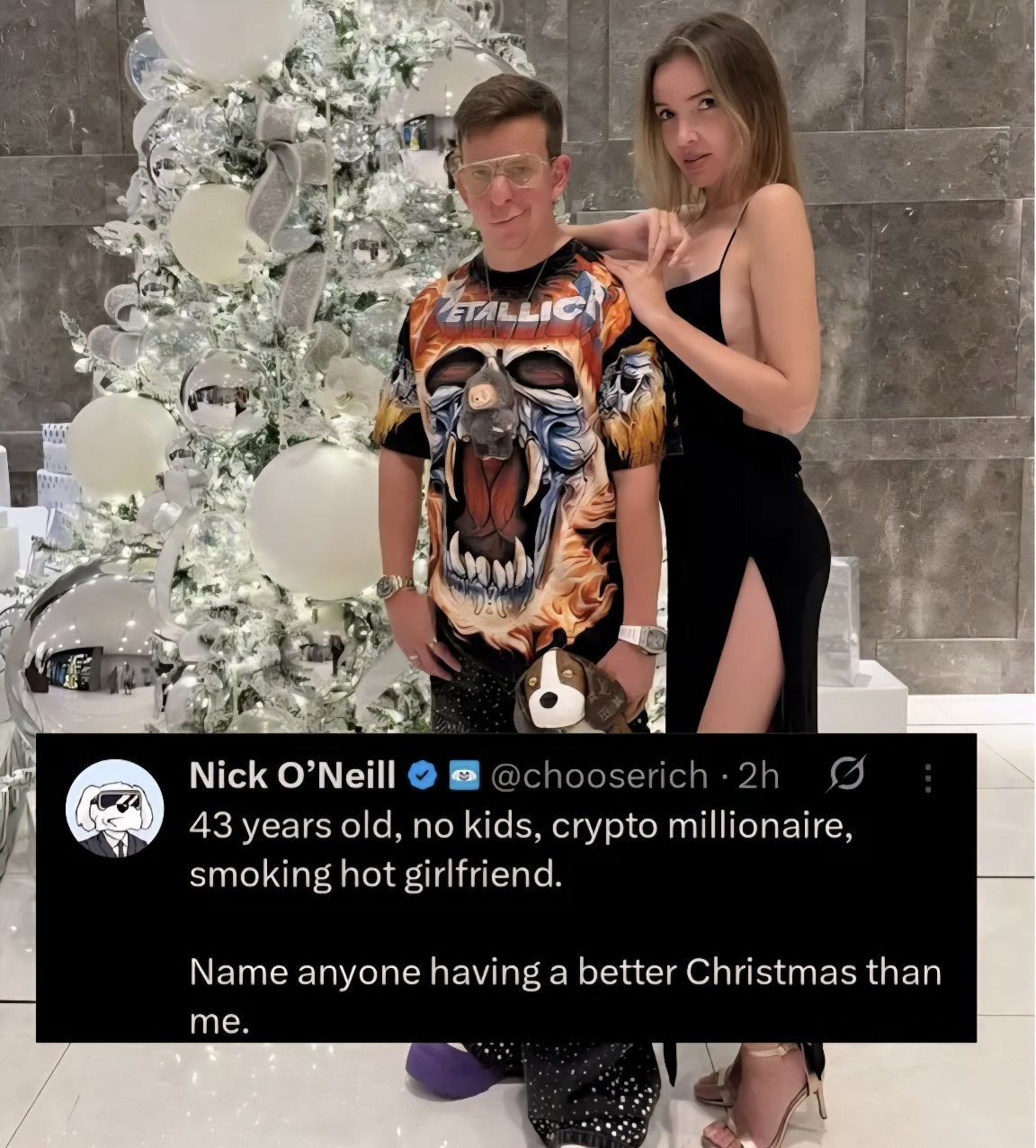Open the Nick O'Neill display name
Image resolution: width=1036 pixels, height=1148 pixels.
click(292, 776)
